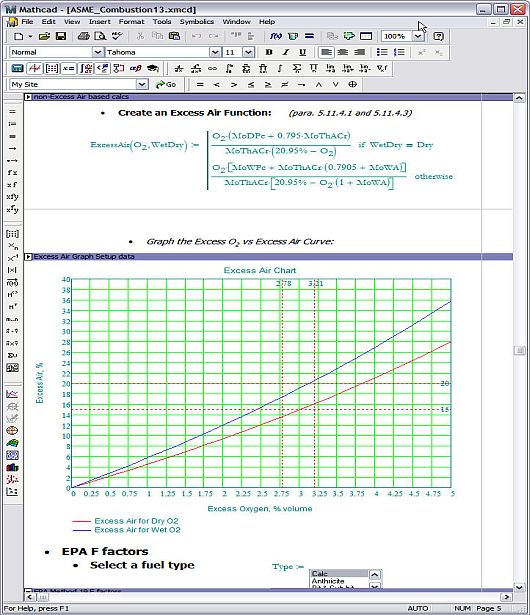Click horizontal scrollbar right arrow
530x615 pixels.
[x=506, y=597]
